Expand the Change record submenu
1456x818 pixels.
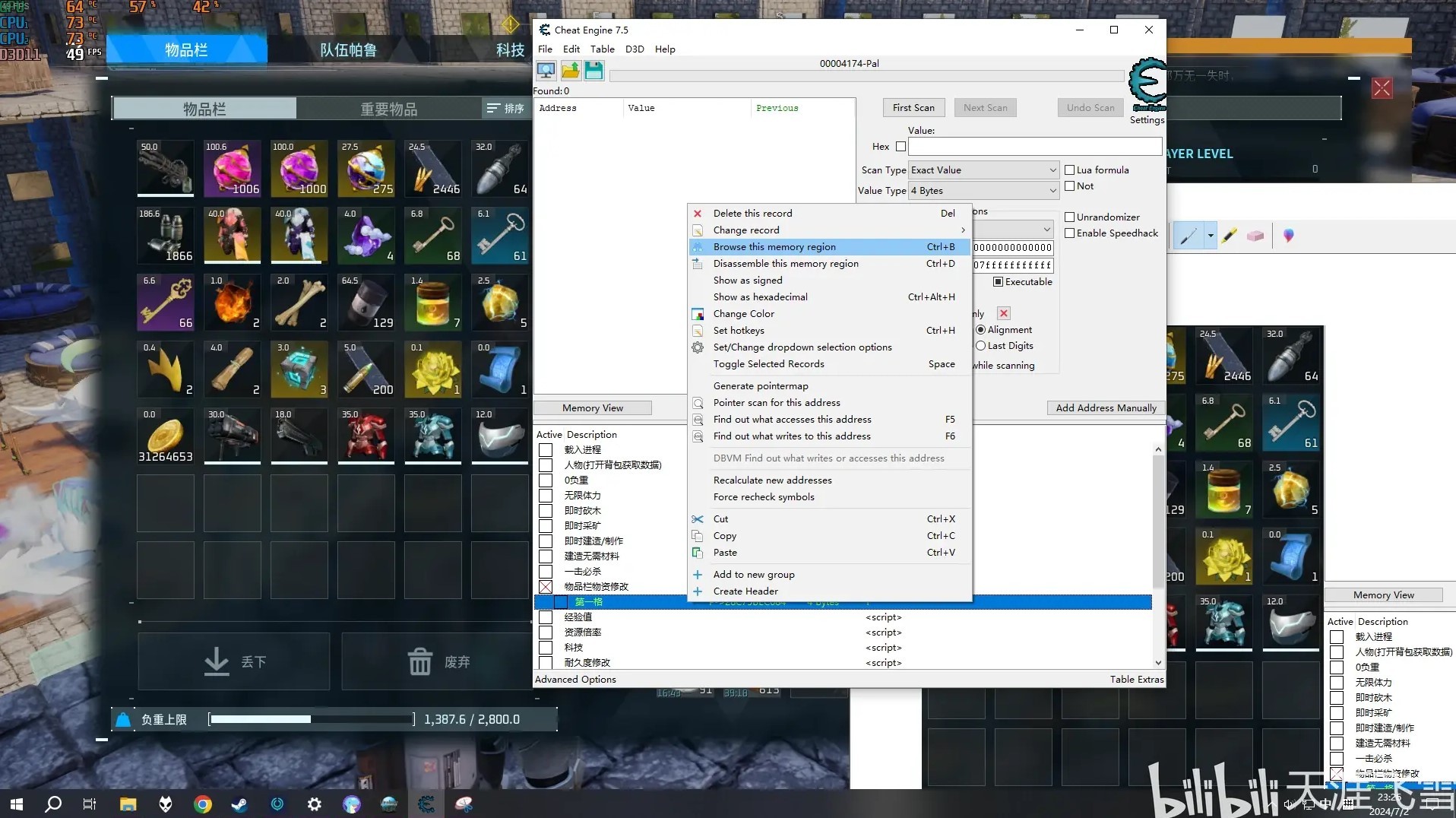[x=830, y=230]
